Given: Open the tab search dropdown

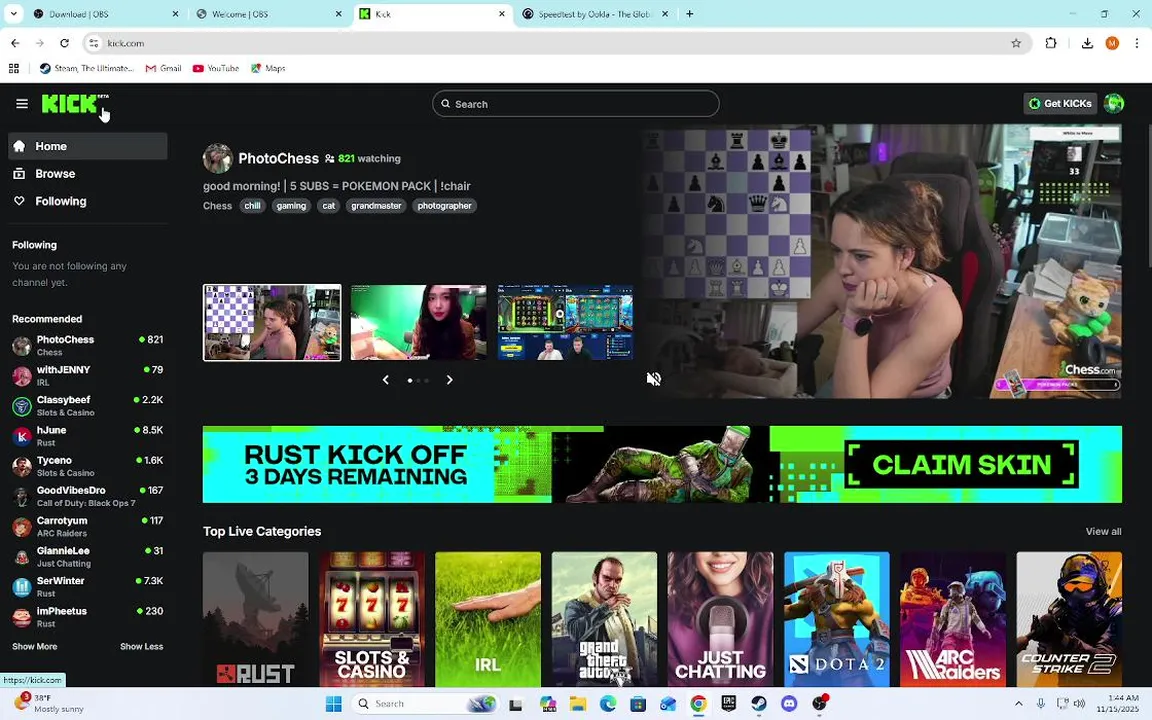Looking at the screenshot, I should tap(13, 14).
